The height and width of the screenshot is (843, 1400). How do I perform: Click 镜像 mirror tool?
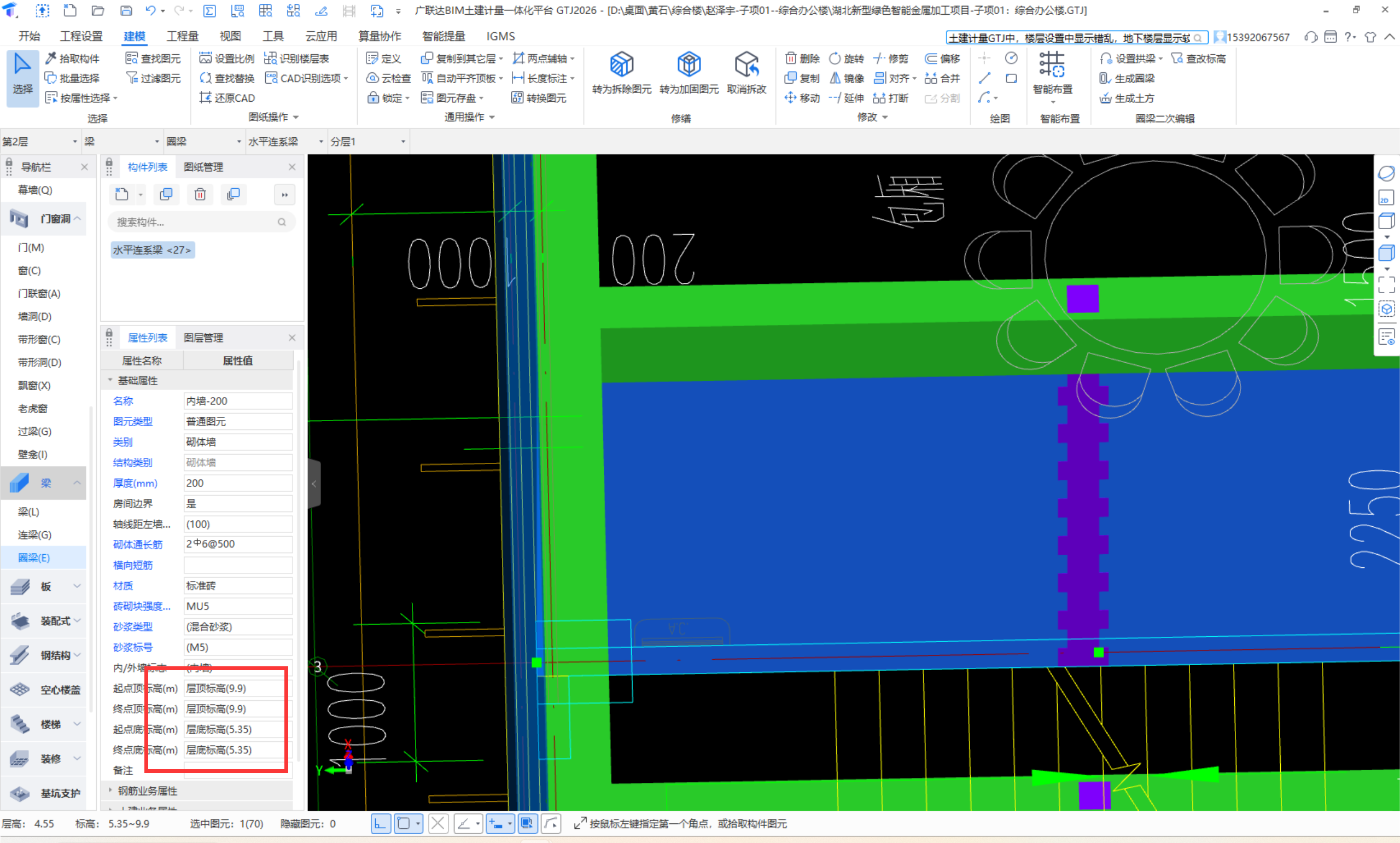847,78
